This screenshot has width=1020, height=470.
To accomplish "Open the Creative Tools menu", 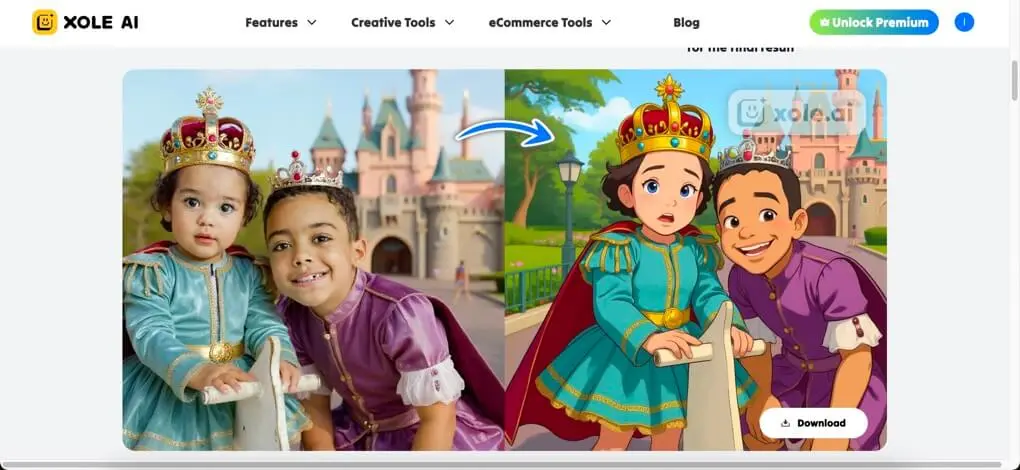I will [393, 22].
